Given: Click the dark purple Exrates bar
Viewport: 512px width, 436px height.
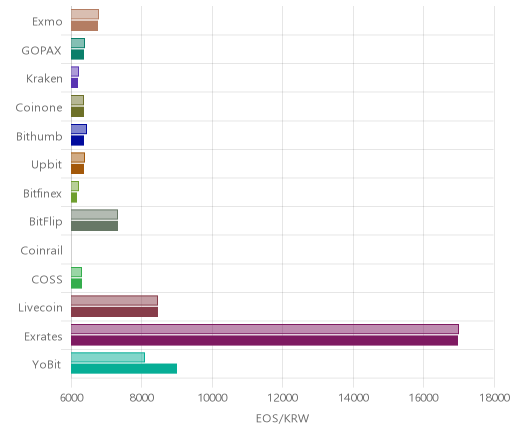Looking at the screenshot, I should click(x=264, y=341).
